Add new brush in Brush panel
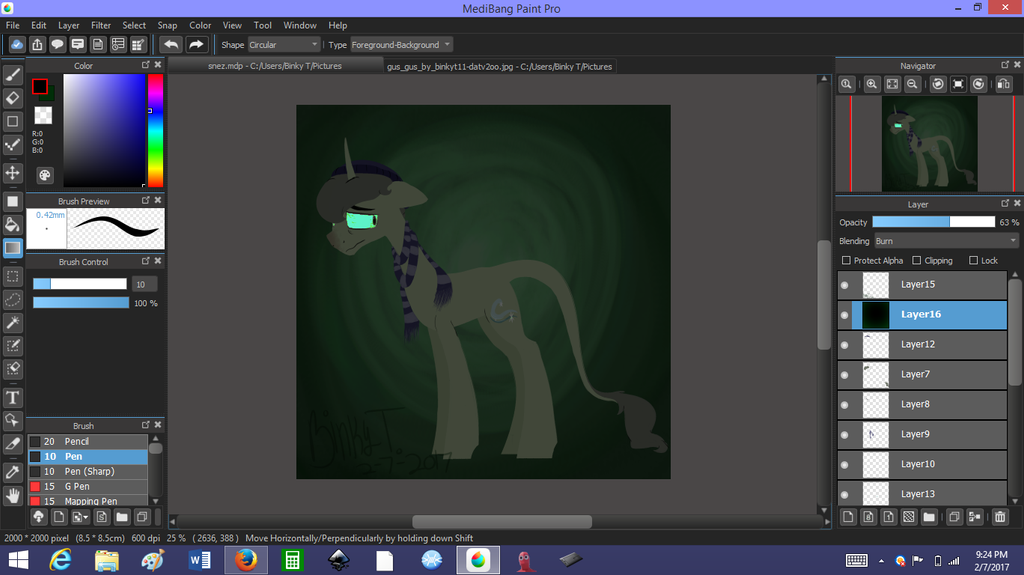This screenshot has width=1024, height=575. [x=59, y=517]
